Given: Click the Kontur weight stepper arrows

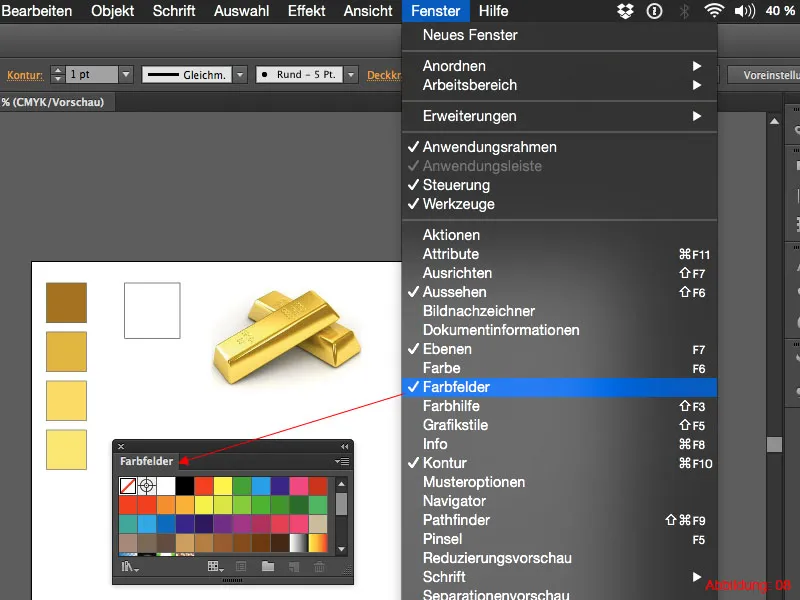Looking at the screenshot, I should (58, 74).
